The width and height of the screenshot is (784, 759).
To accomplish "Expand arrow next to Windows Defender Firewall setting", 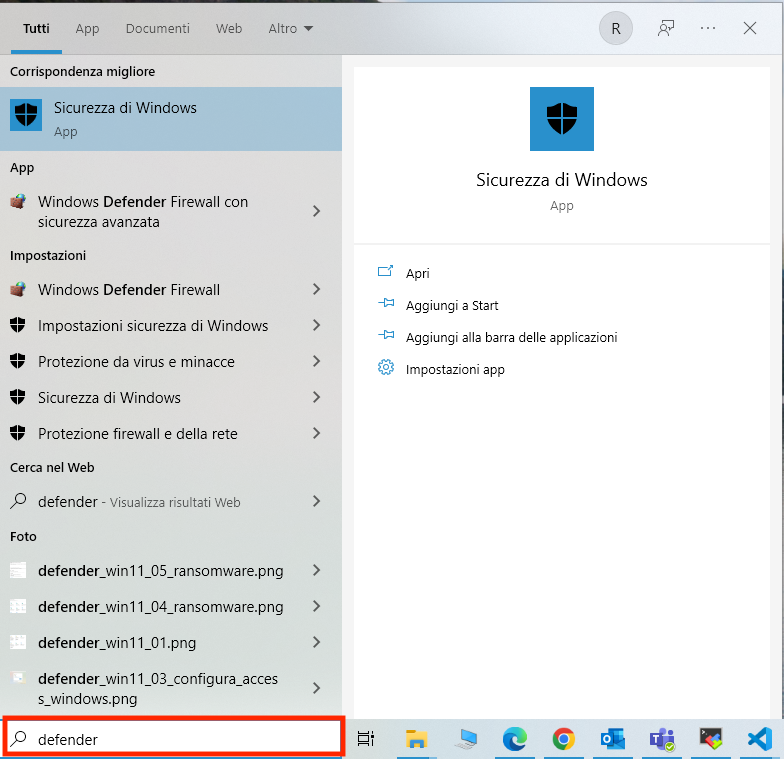I will (x=316, y=290).
